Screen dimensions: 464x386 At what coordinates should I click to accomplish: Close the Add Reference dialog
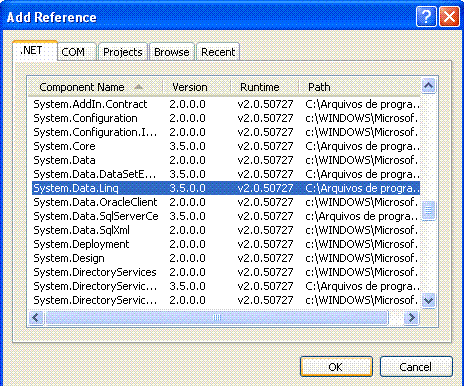click(x=449, y=17)
